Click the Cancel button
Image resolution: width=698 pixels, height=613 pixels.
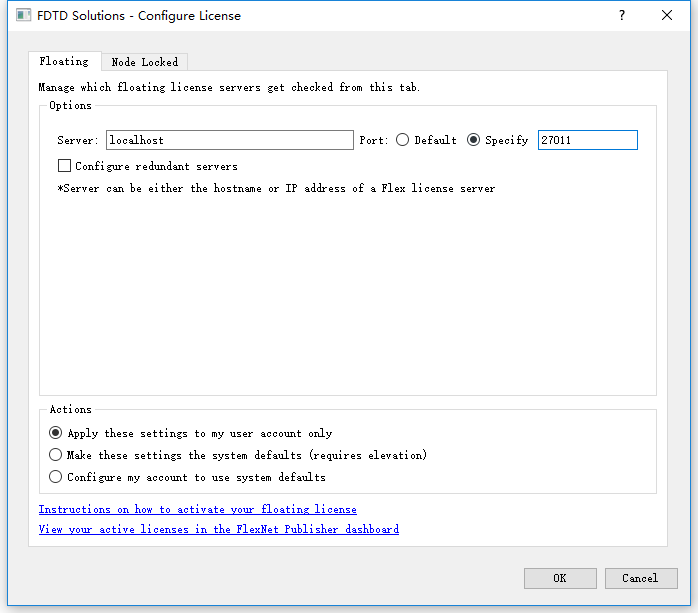641,578
